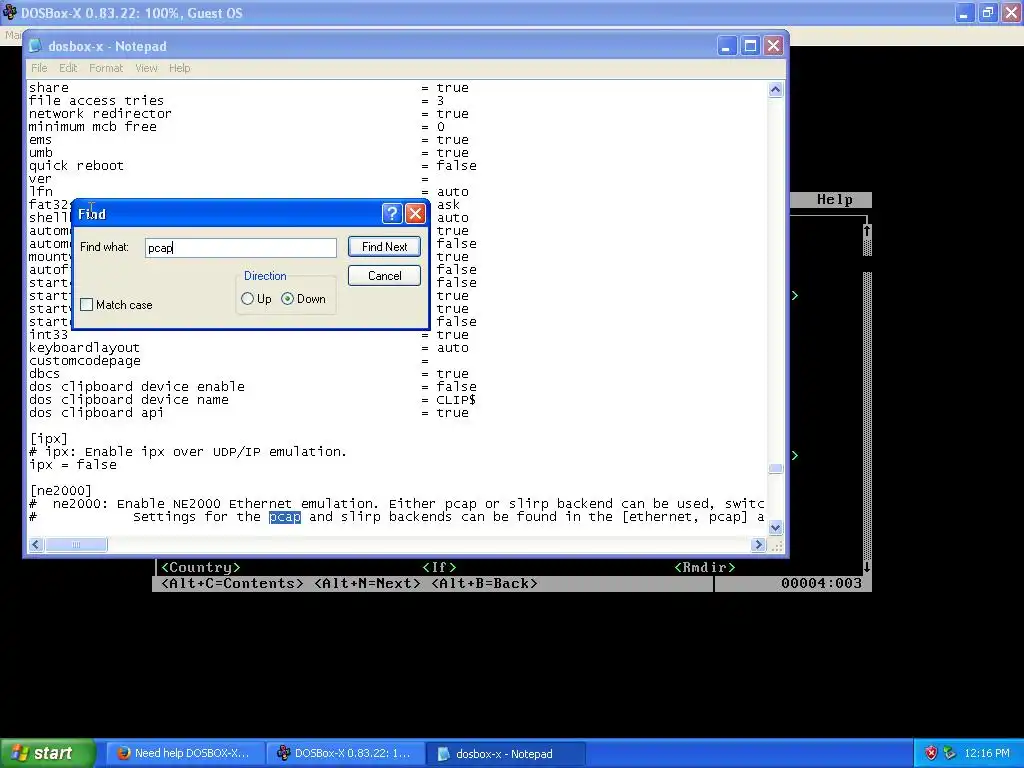Click the Notepad window resize grip corner
The width and height of the screenshot is (1024, 768).
(x=776, y=546)
